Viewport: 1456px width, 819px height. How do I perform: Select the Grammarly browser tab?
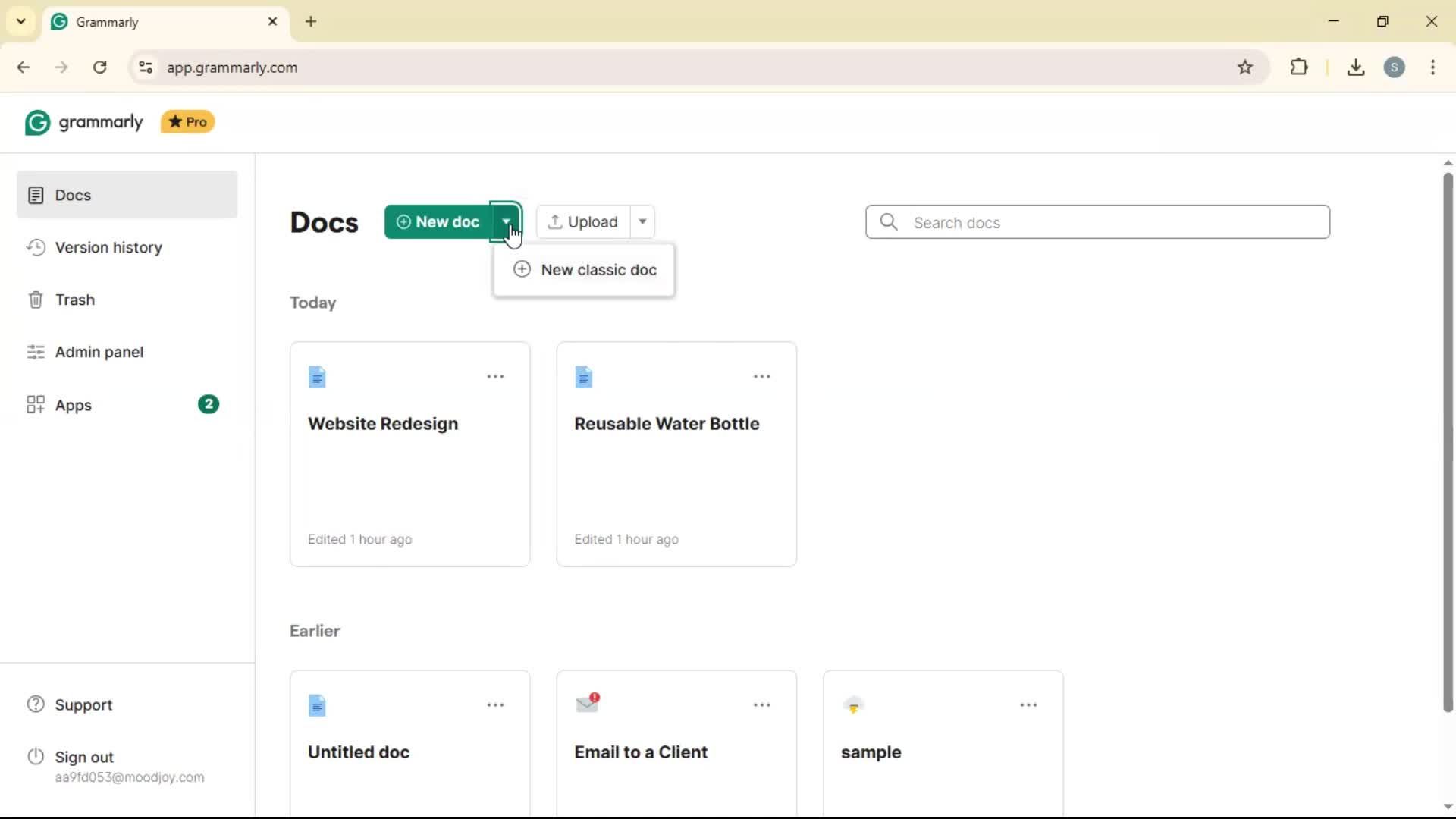click(165, 22)
